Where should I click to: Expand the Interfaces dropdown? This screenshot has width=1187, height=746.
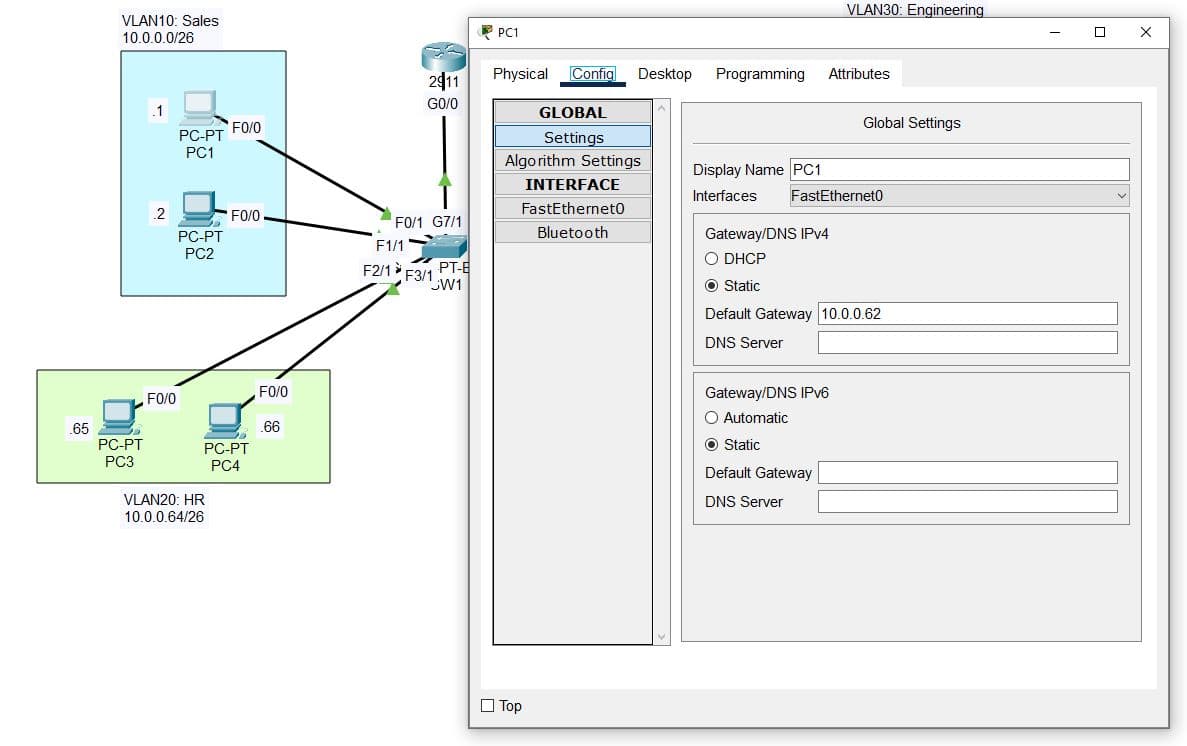pos(959,196)
